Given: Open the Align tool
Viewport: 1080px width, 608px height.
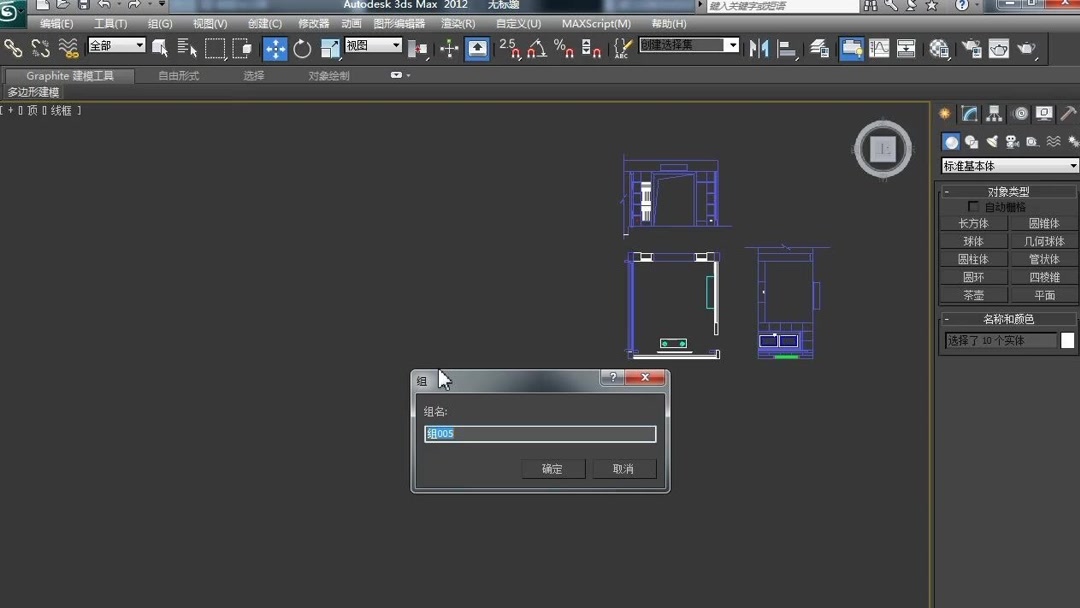Looking at the screenshot, I should [787, 47].
